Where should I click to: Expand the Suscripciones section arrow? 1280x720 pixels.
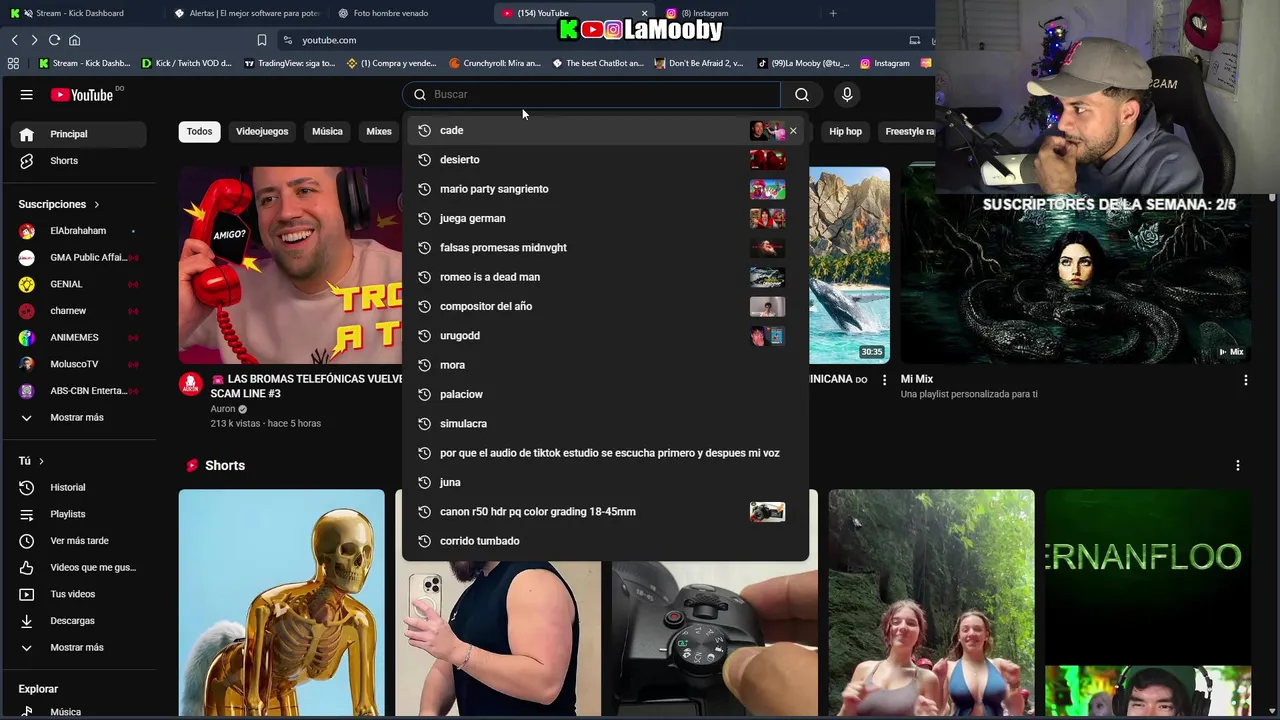pyautogui.click(x=97, y=204)
